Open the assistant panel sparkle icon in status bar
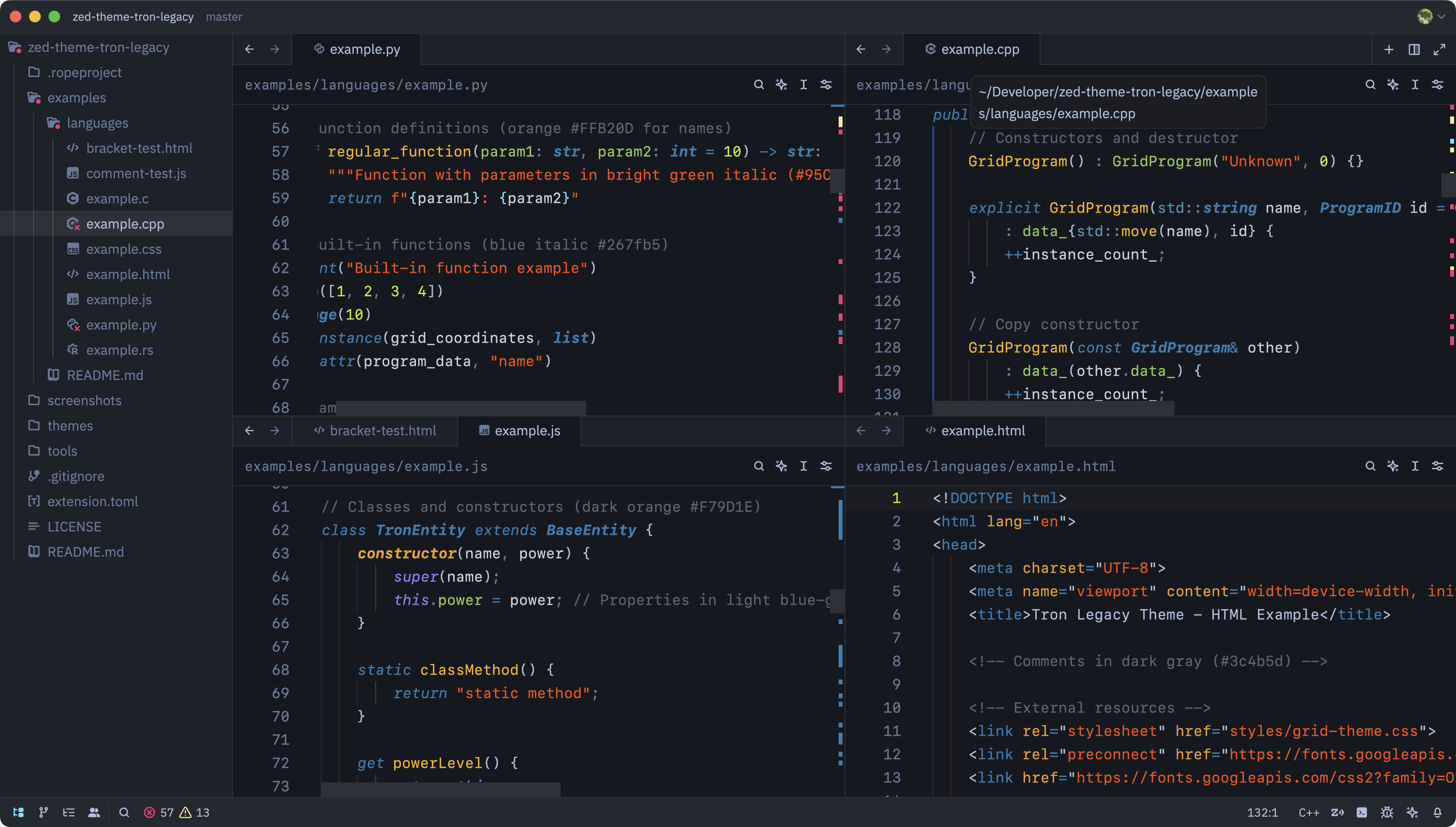 tap(1412, 812)
